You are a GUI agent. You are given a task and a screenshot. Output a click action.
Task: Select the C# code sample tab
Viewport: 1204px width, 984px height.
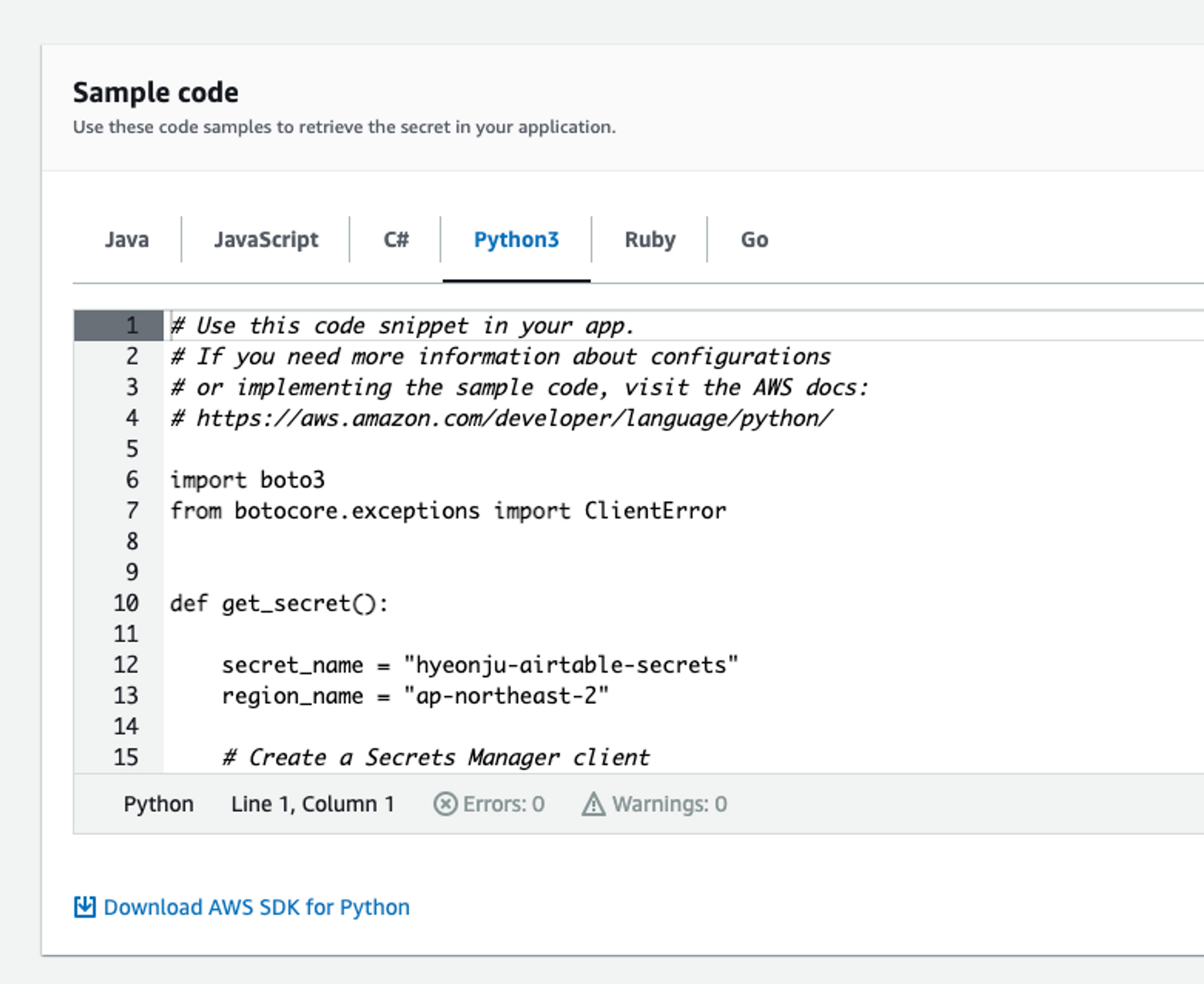[x=396, y=240]
